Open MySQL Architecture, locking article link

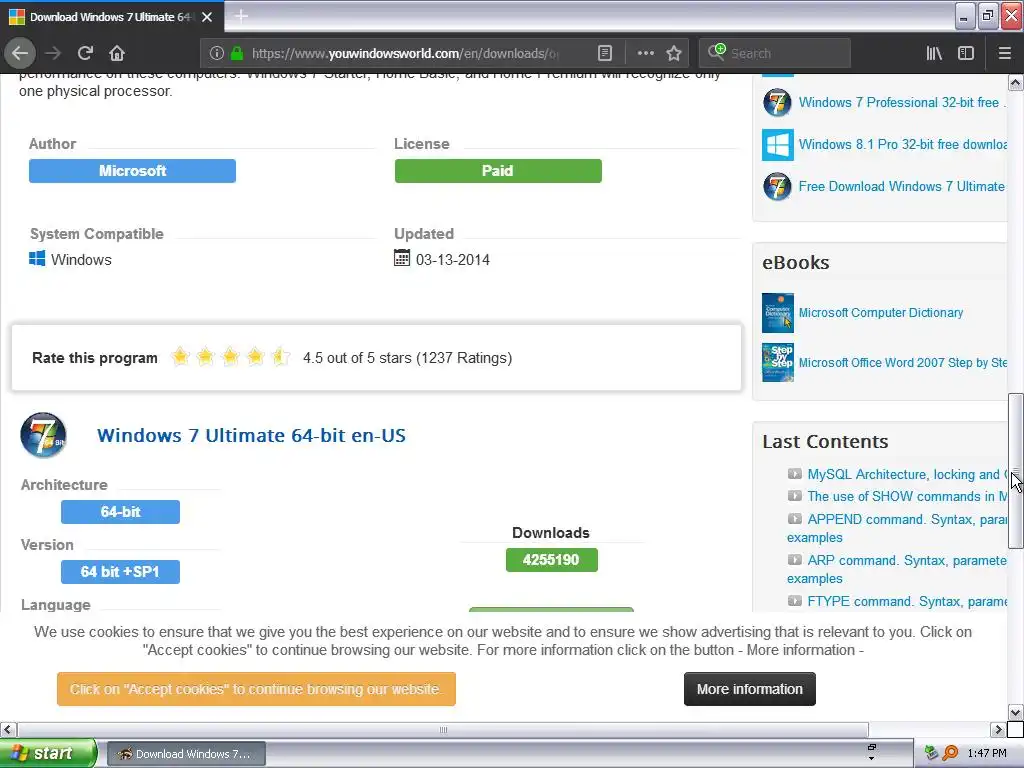point(906,475)
